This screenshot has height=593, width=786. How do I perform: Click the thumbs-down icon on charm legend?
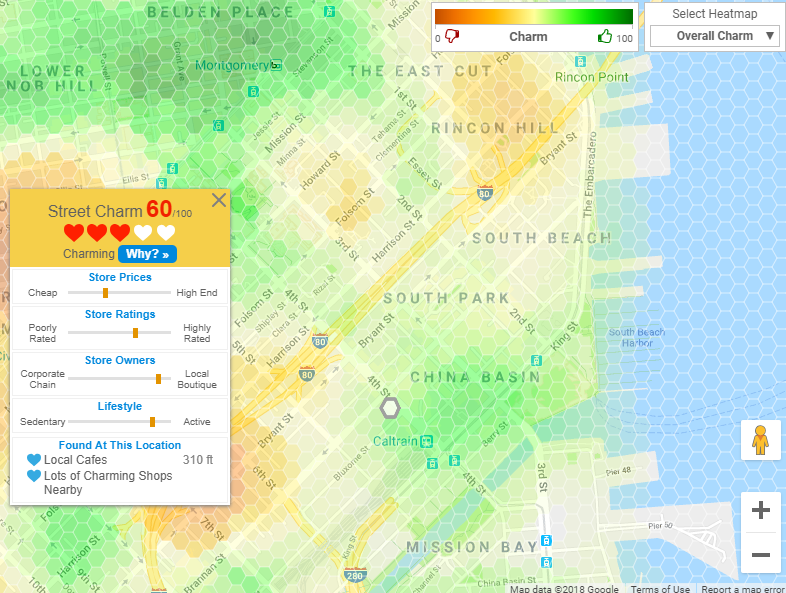(x=452, y=37)
